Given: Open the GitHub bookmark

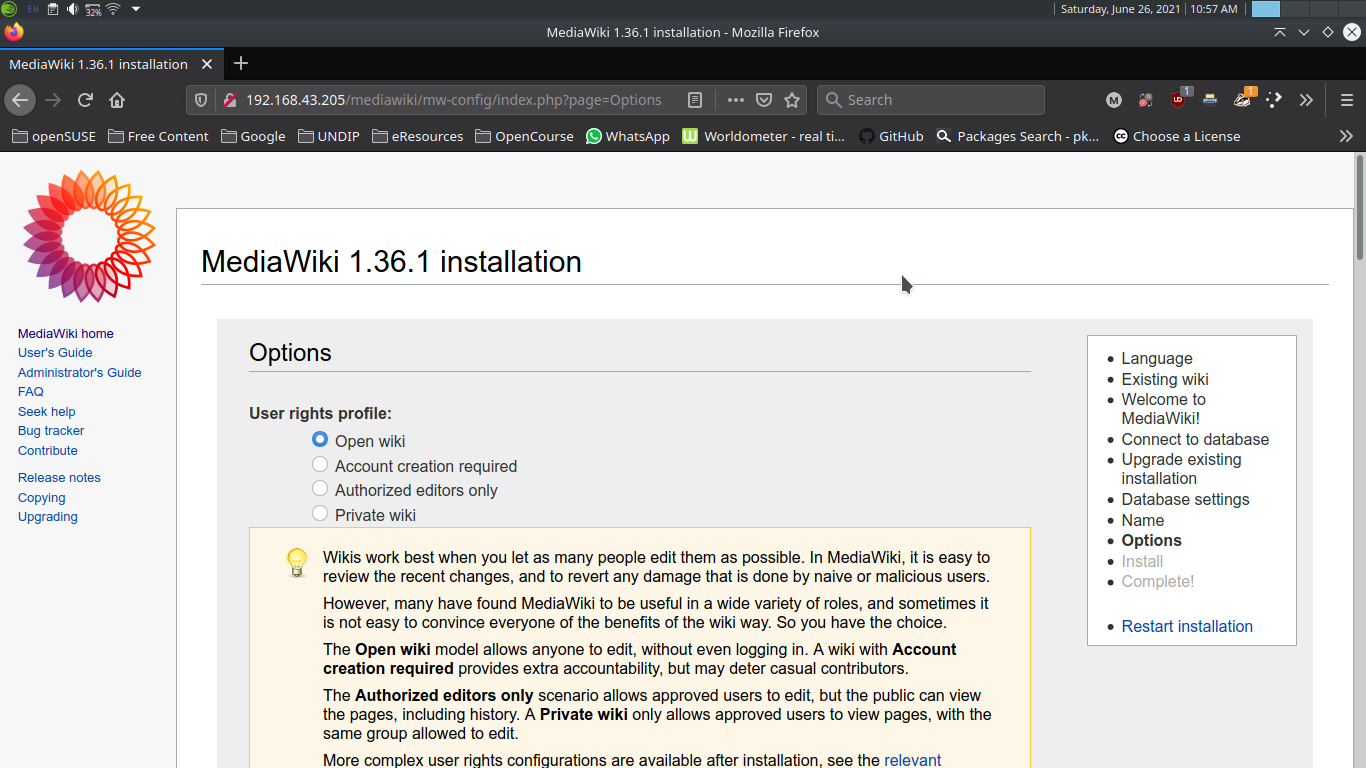Looking at the screenshot, I should click(891, 136).
